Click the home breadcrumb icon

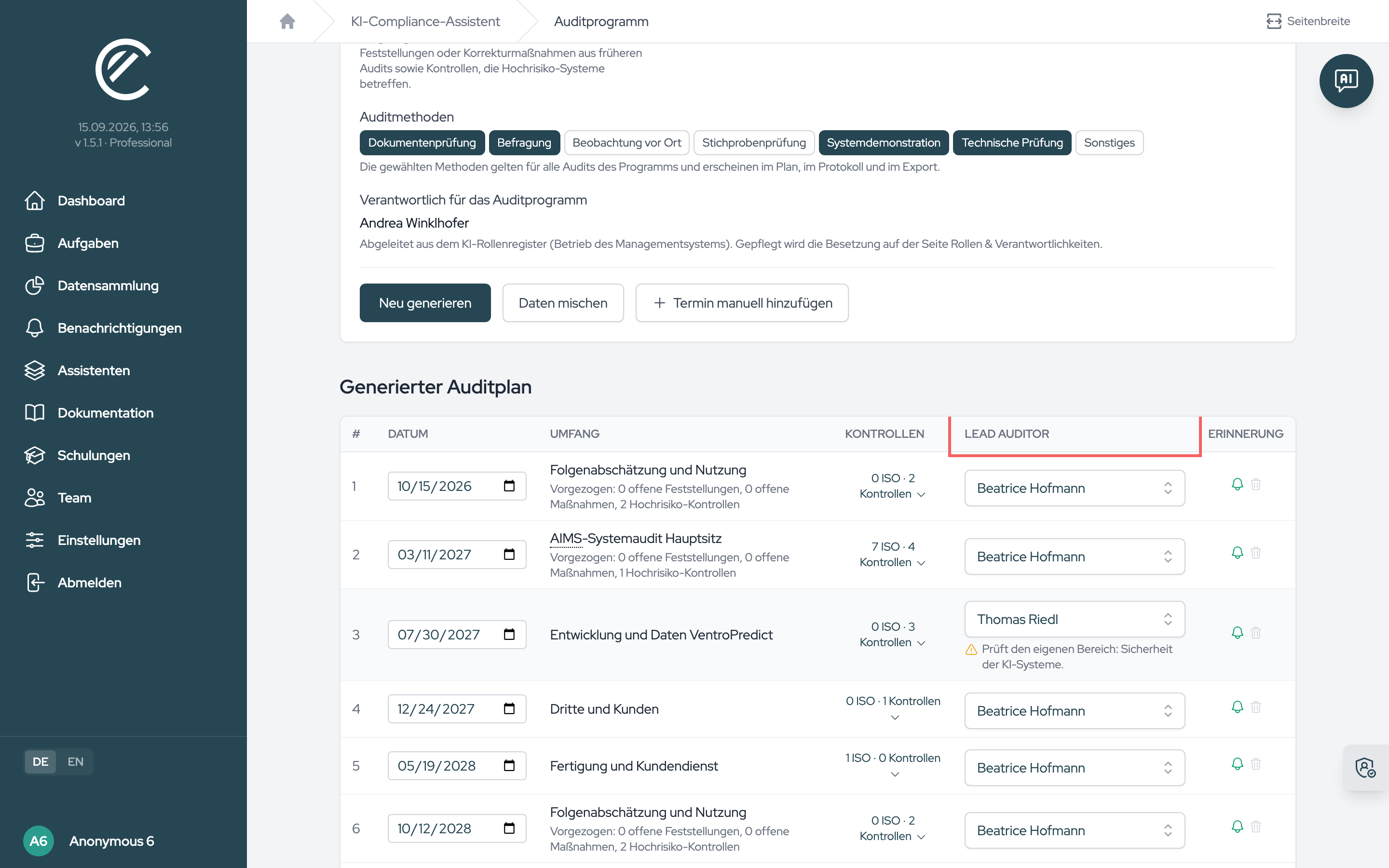tap(287, 21)
